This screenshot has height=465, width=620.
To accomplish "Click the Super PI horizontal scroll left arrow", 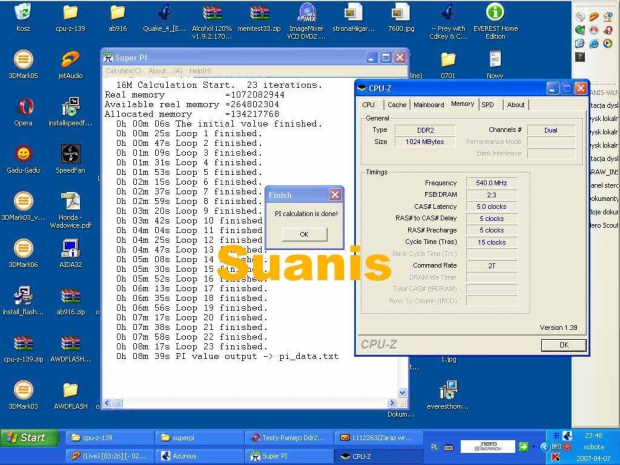I will pos(107,403).
